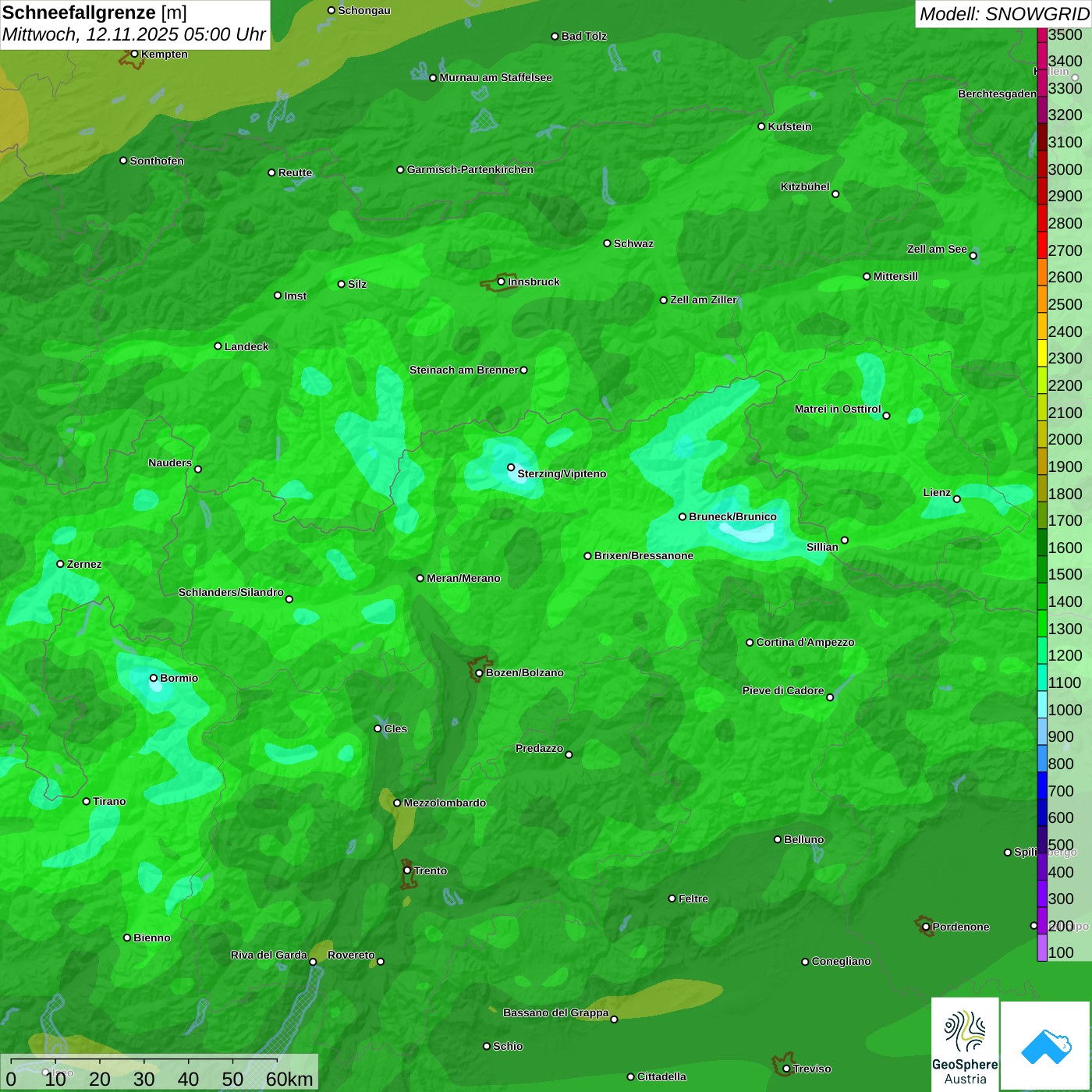This screenshot has width=1092, height=1092.
Task: Click the Schwaz marker dot
Action: [607, 243]
